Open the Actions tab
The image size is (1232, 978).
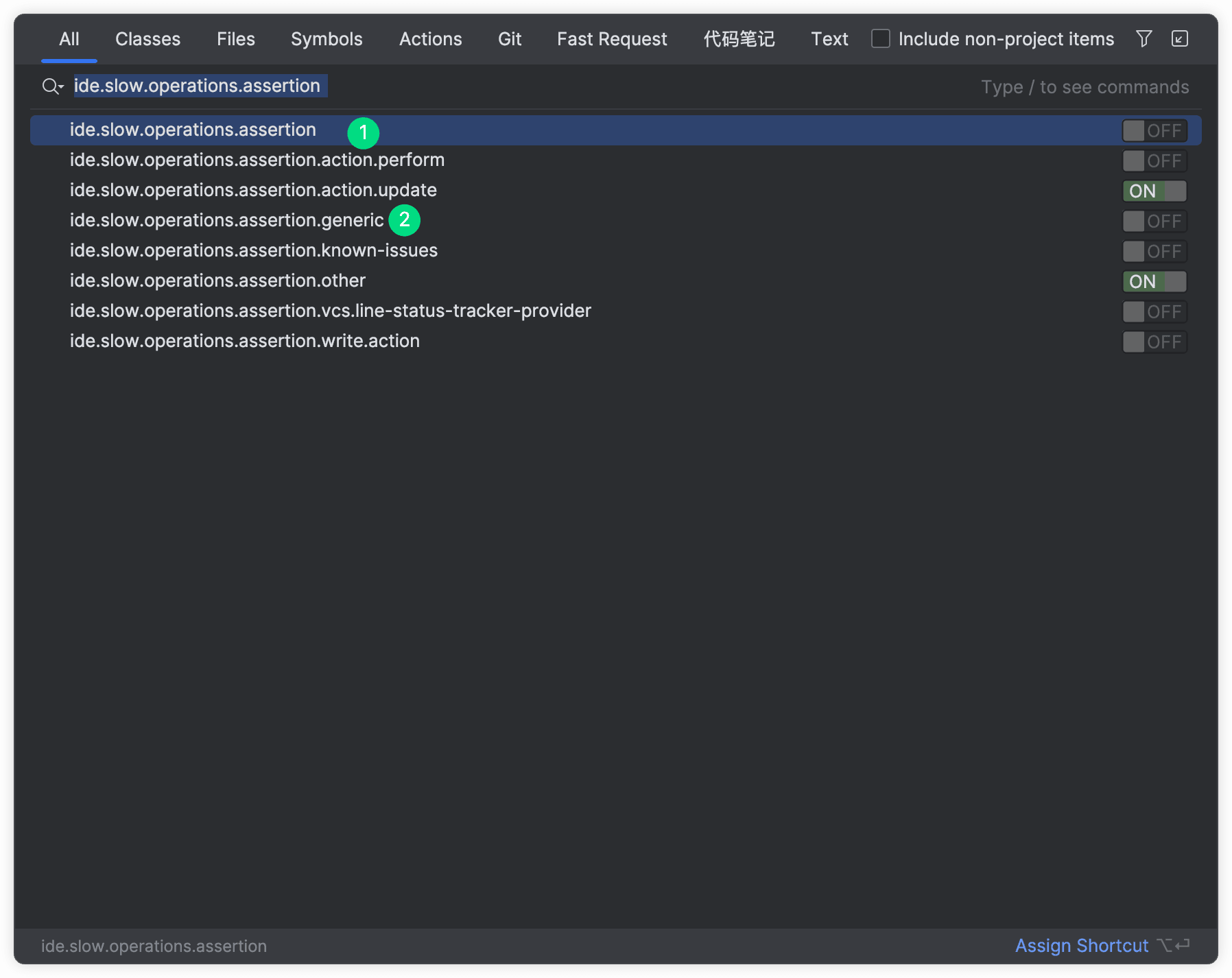[x=430, y=39]
